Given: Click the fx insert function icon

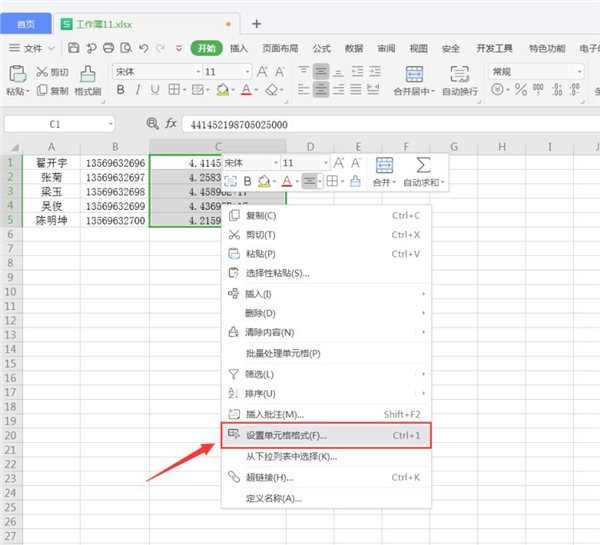Looking at the screenshot, I should (x=171, y=124).
